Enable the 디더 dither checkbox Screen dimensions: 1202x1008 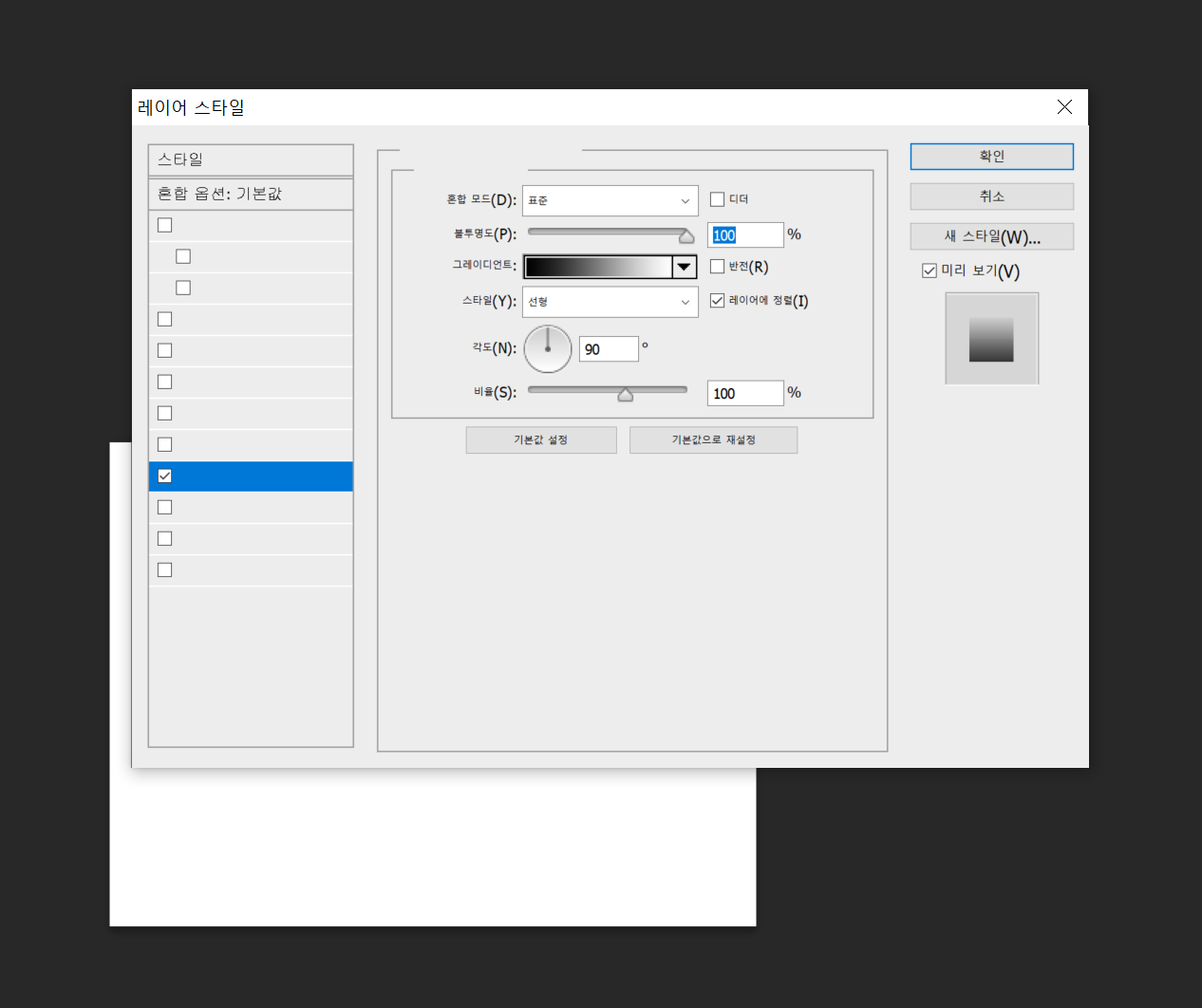717,198
